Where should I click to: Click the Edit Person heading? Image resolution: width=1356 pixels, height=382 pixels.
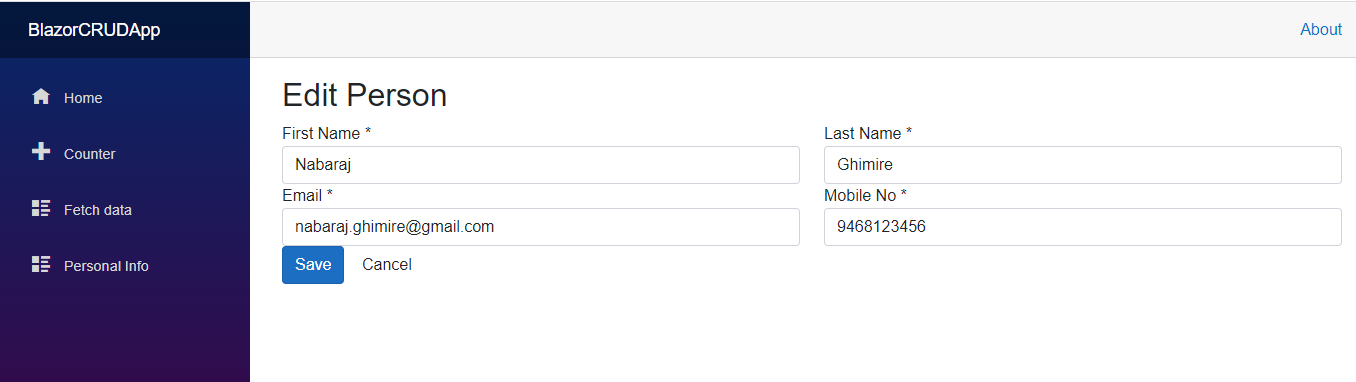[x=364, y=95]
